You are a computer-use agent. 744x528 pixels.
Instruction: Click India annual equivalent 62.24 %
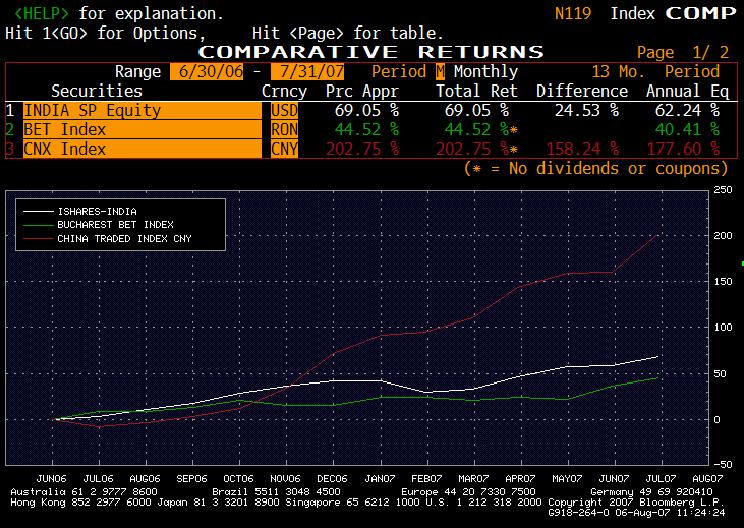pos(688,111)
